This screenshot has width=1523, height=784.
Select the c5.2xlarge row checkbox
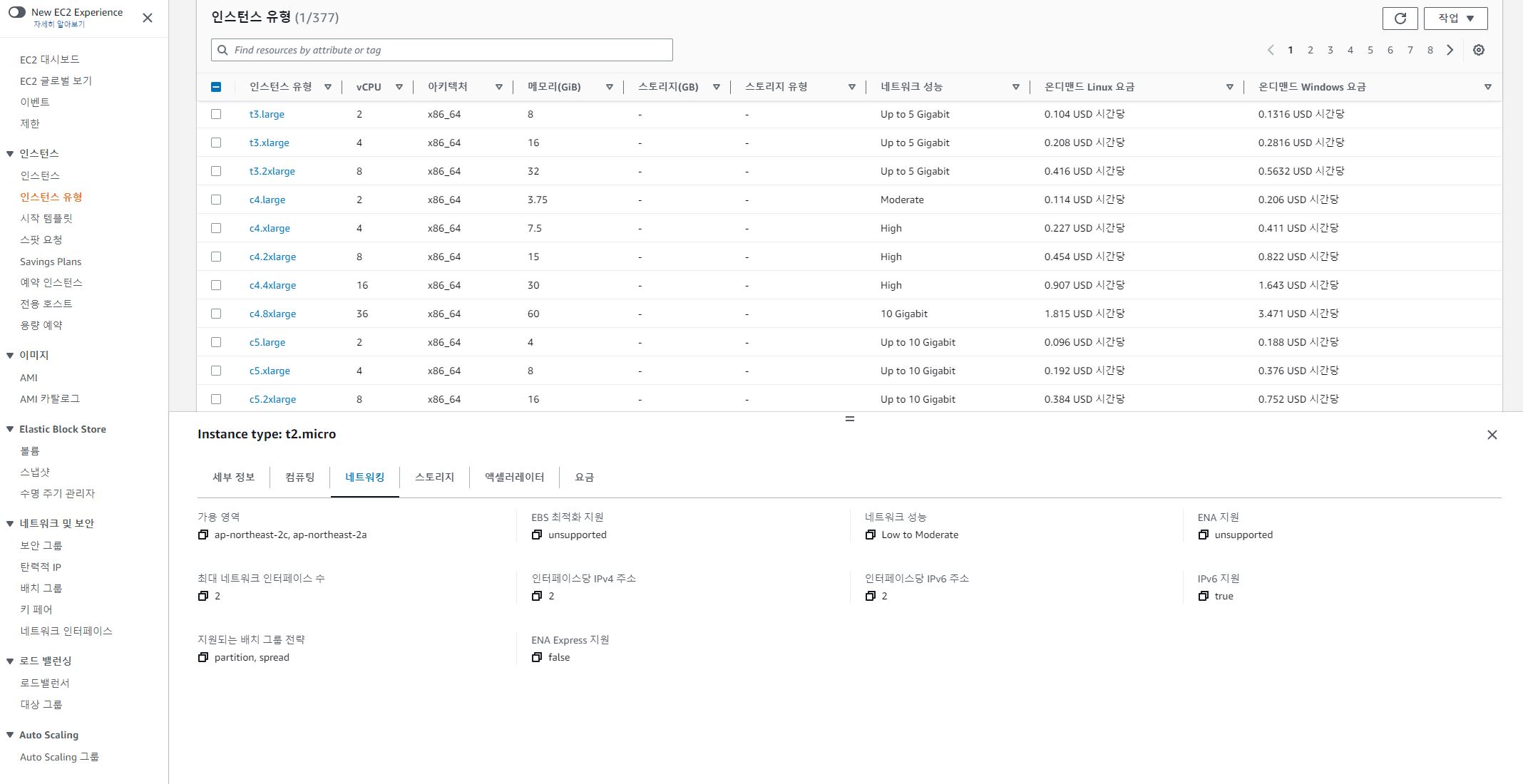(x=216, y=399)
